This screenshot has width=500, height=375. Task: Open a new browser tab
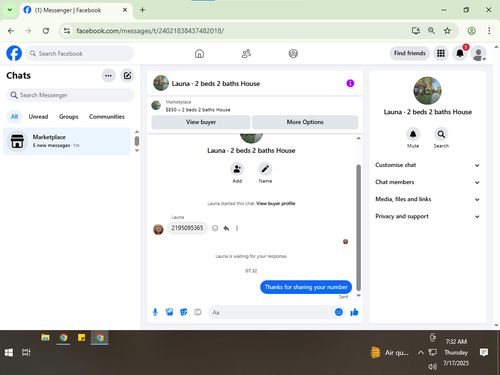pyautogui.click(x=142, y=10)
